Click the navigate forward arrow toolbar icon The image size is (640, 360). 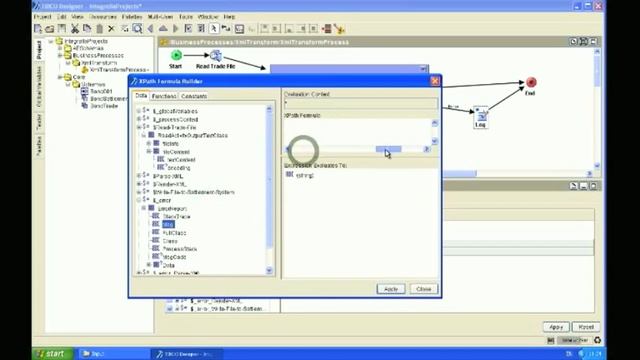coord(176,29)
